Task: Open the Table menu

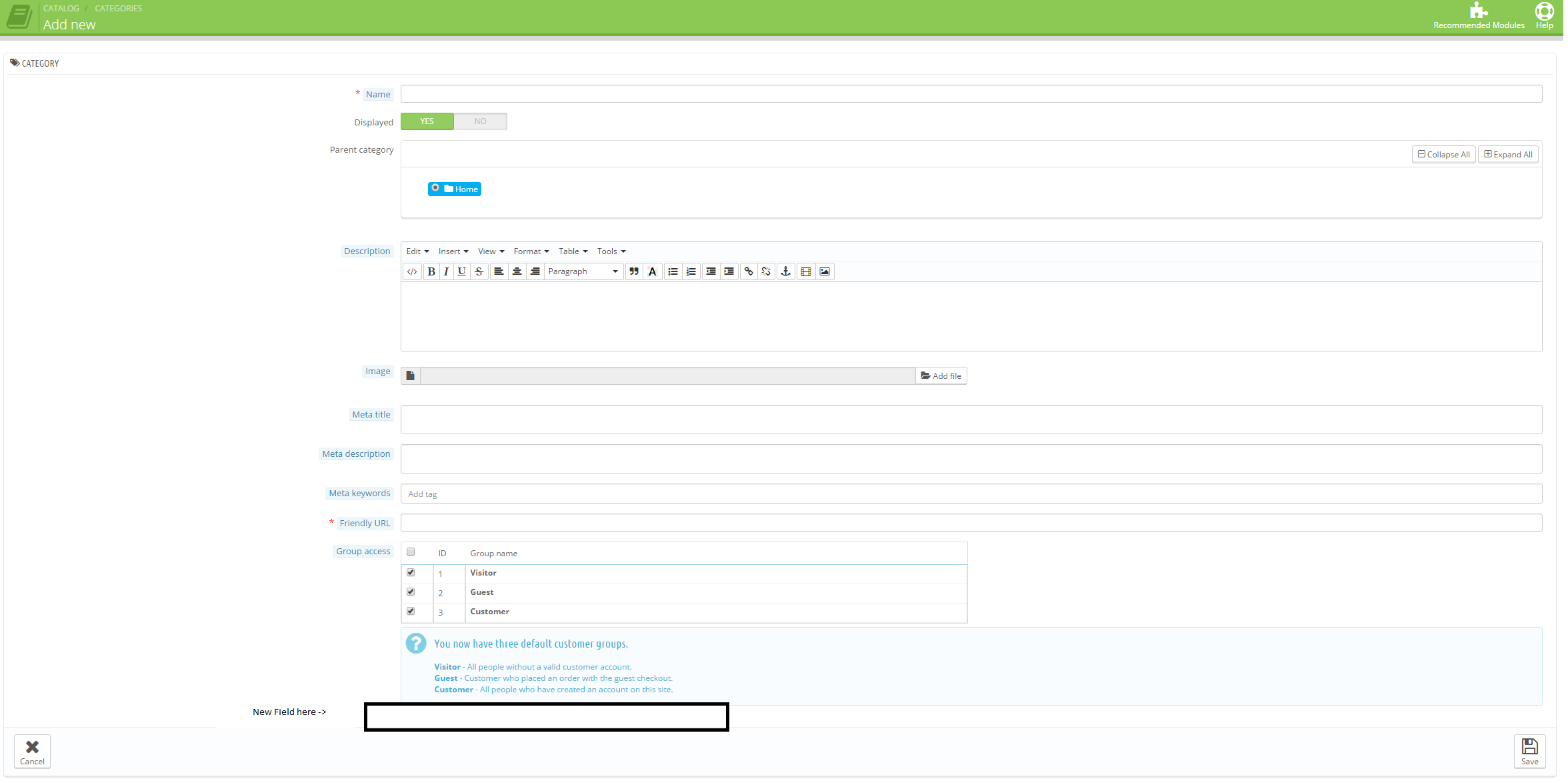Action: pyautogui.click(x=573, y=251)
